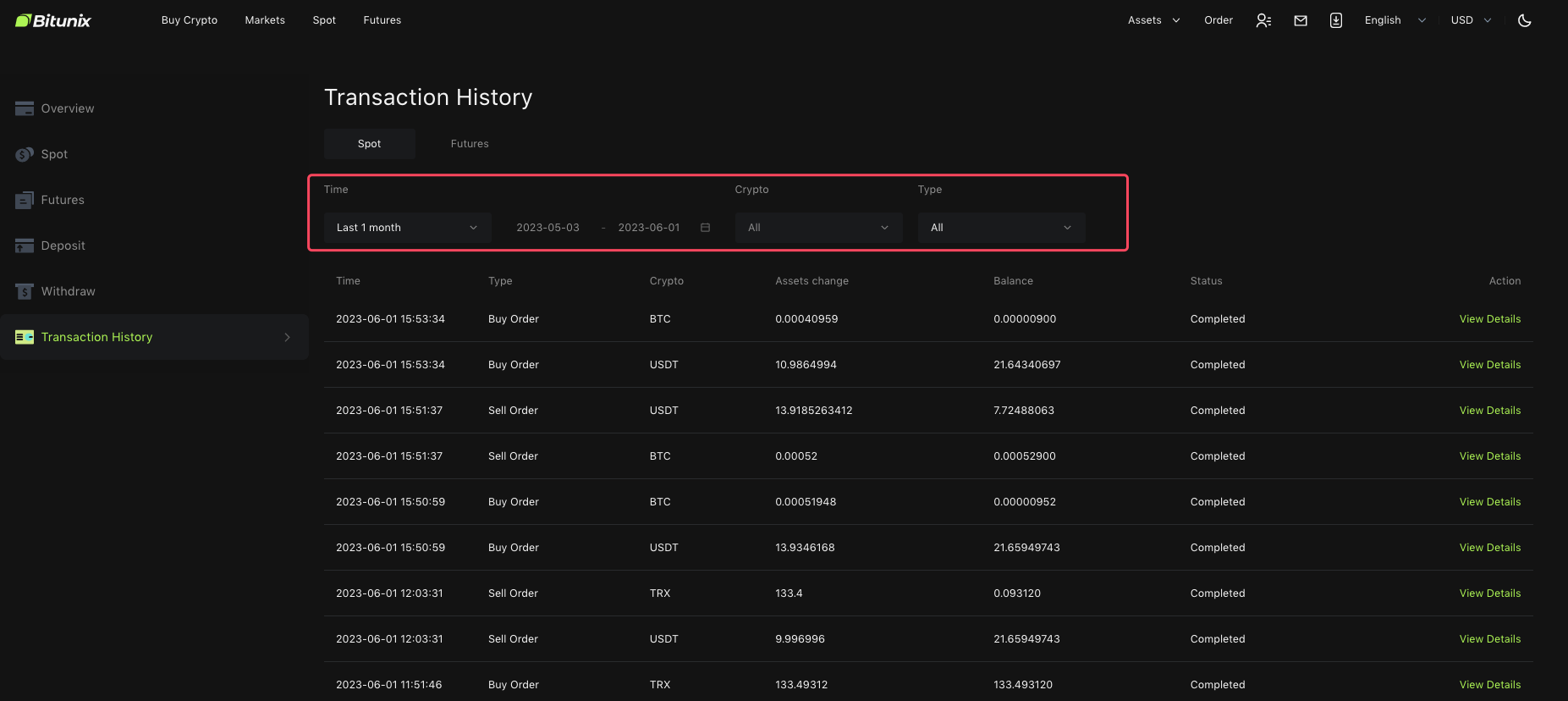
Task: Switch to the Futures history tab
Action: click(x=470, y=144)
